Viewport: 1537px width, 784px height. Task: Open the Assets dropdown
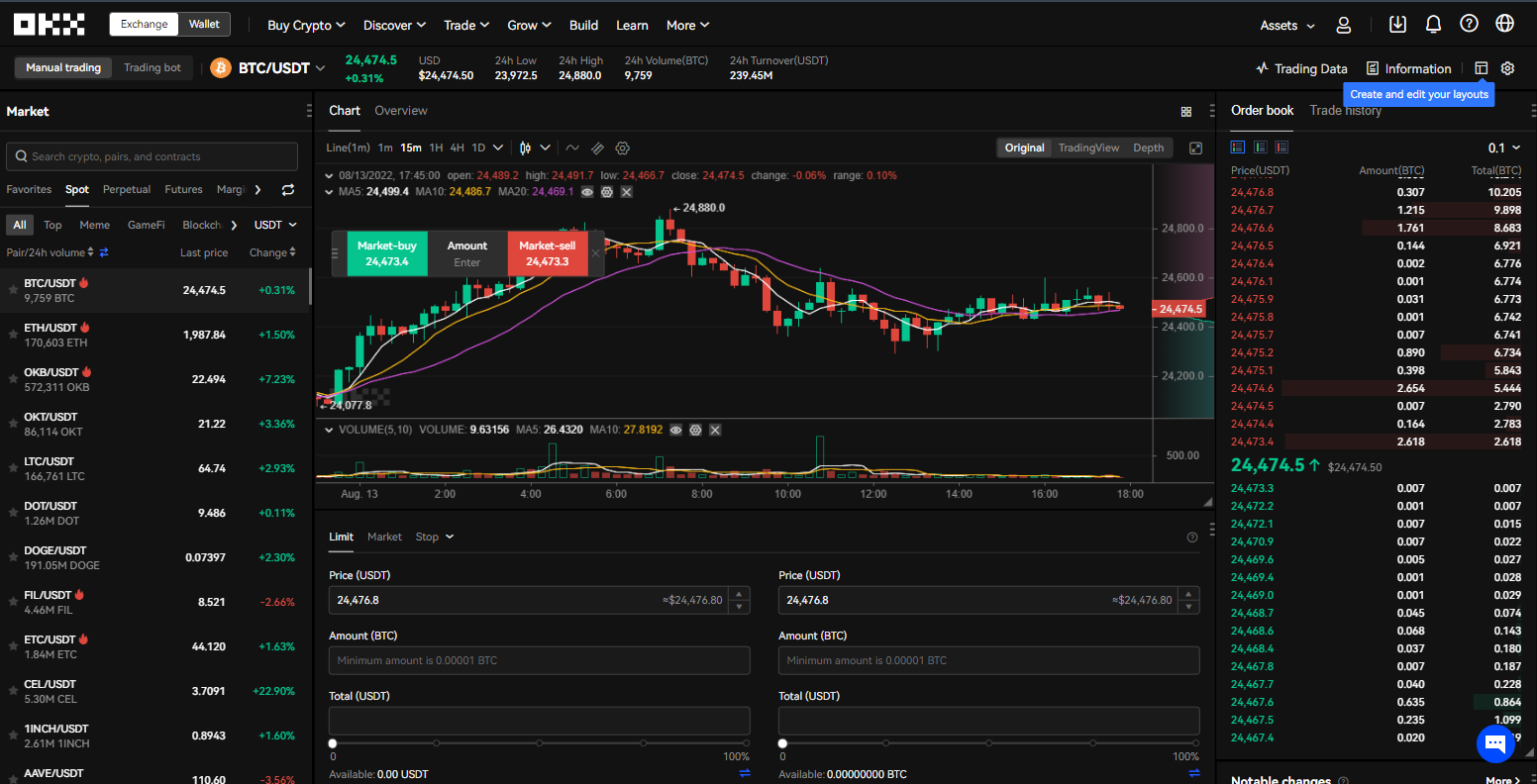tap(1287, 25)
